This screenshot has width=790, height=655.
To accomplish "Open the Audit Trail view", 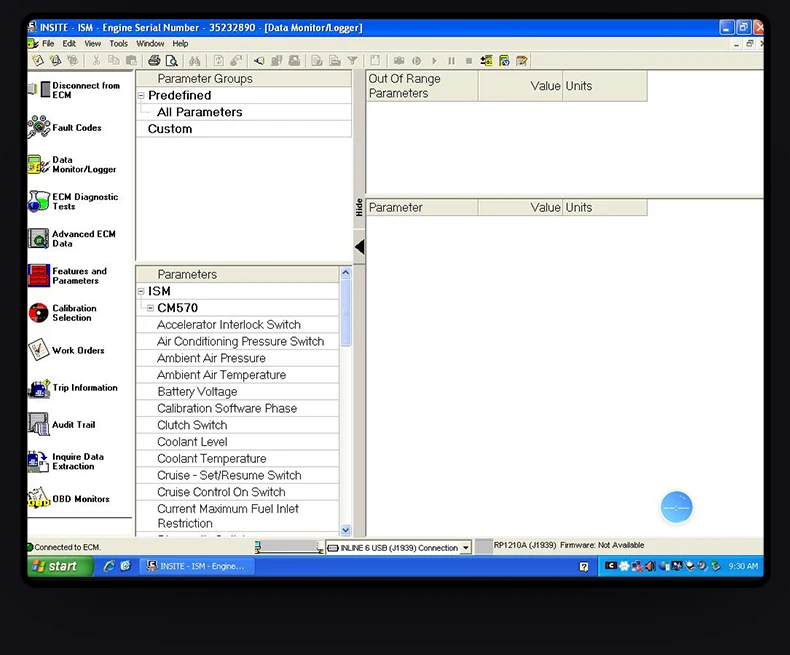I will 62,424.
